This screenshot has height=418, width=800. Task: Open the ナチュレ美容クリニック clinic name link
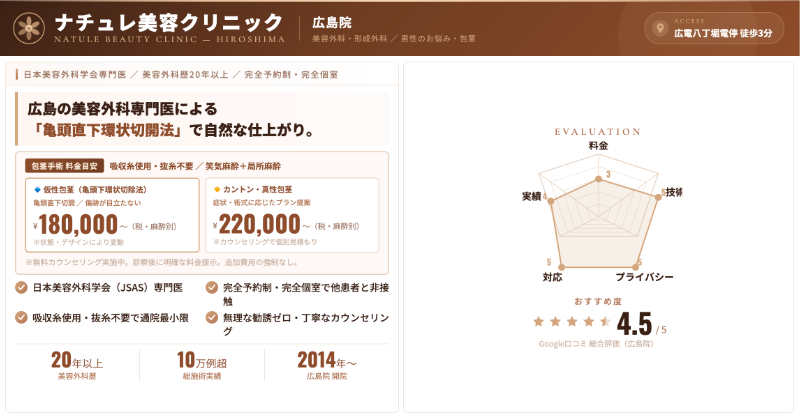pyautogui.click(x=169, y=21)
